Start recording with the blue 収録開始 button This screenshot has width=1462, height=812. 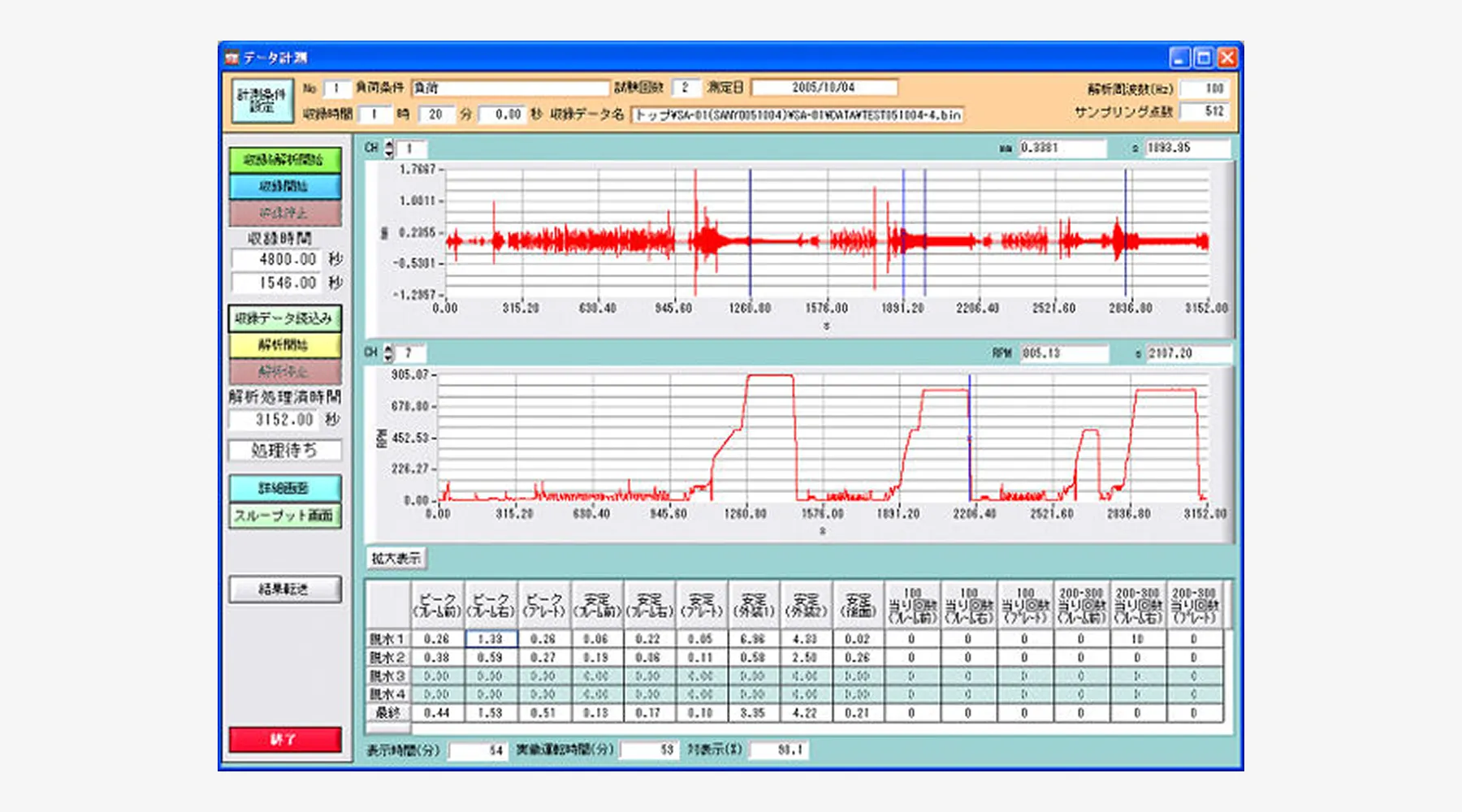(x=284, y=187)
